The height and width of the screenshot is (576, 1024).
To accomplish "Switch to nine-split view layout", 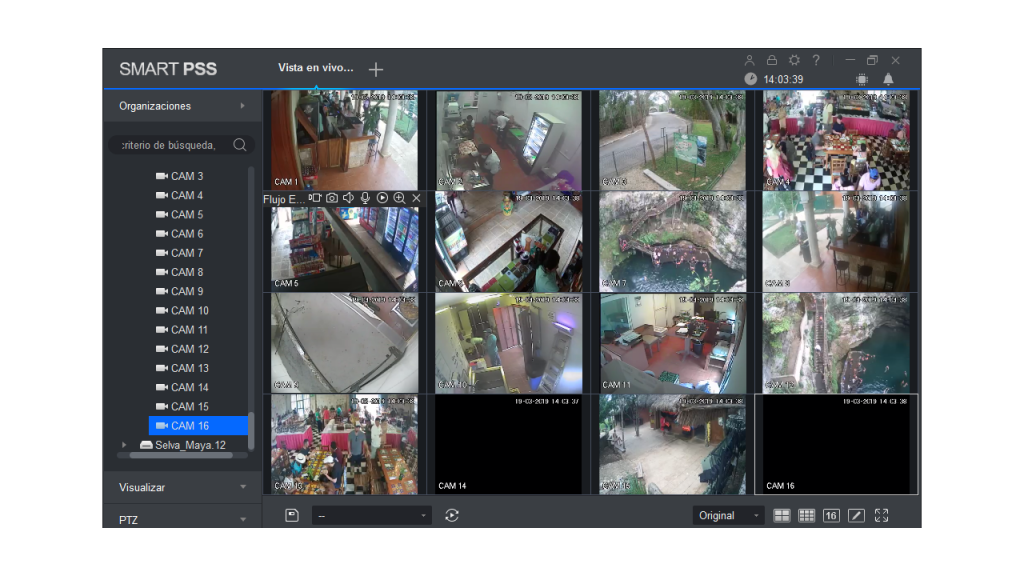I will coord(807,515).
